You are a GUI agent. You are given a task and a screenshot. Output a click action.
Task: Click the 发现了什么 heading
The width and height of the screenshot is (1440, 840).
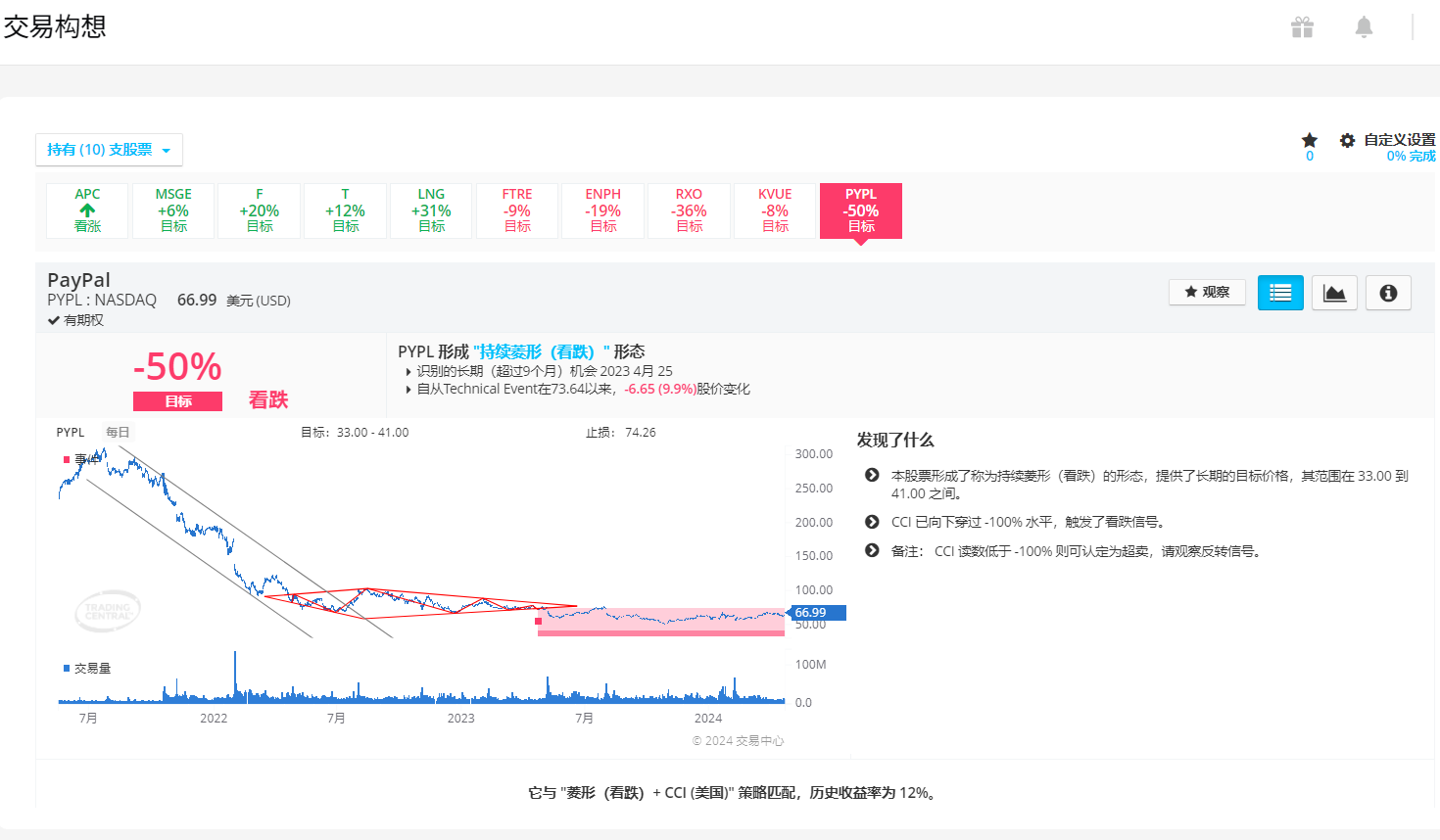coord(895,440)
